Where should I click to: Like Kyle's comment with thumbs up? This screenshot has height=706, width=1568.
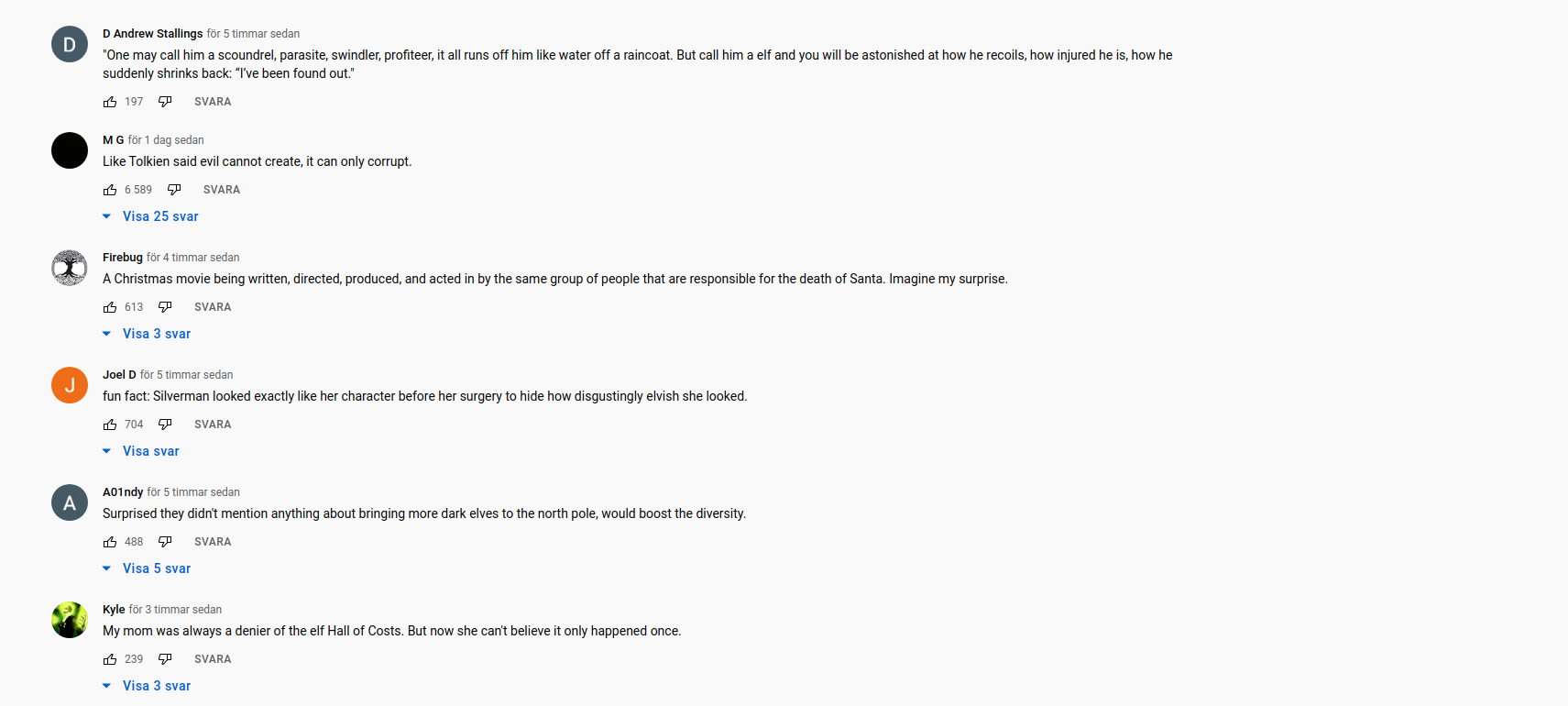(110, 659)
